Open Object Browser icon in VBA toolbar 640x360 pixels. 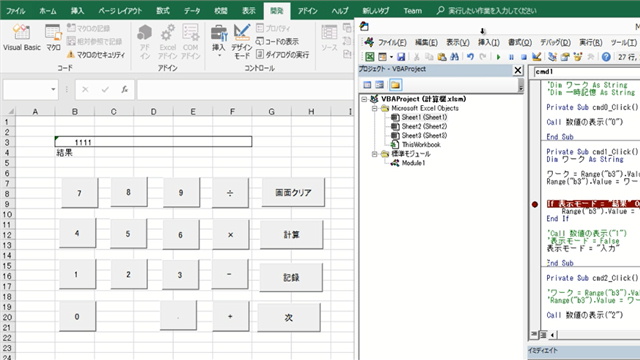point(578,57)
